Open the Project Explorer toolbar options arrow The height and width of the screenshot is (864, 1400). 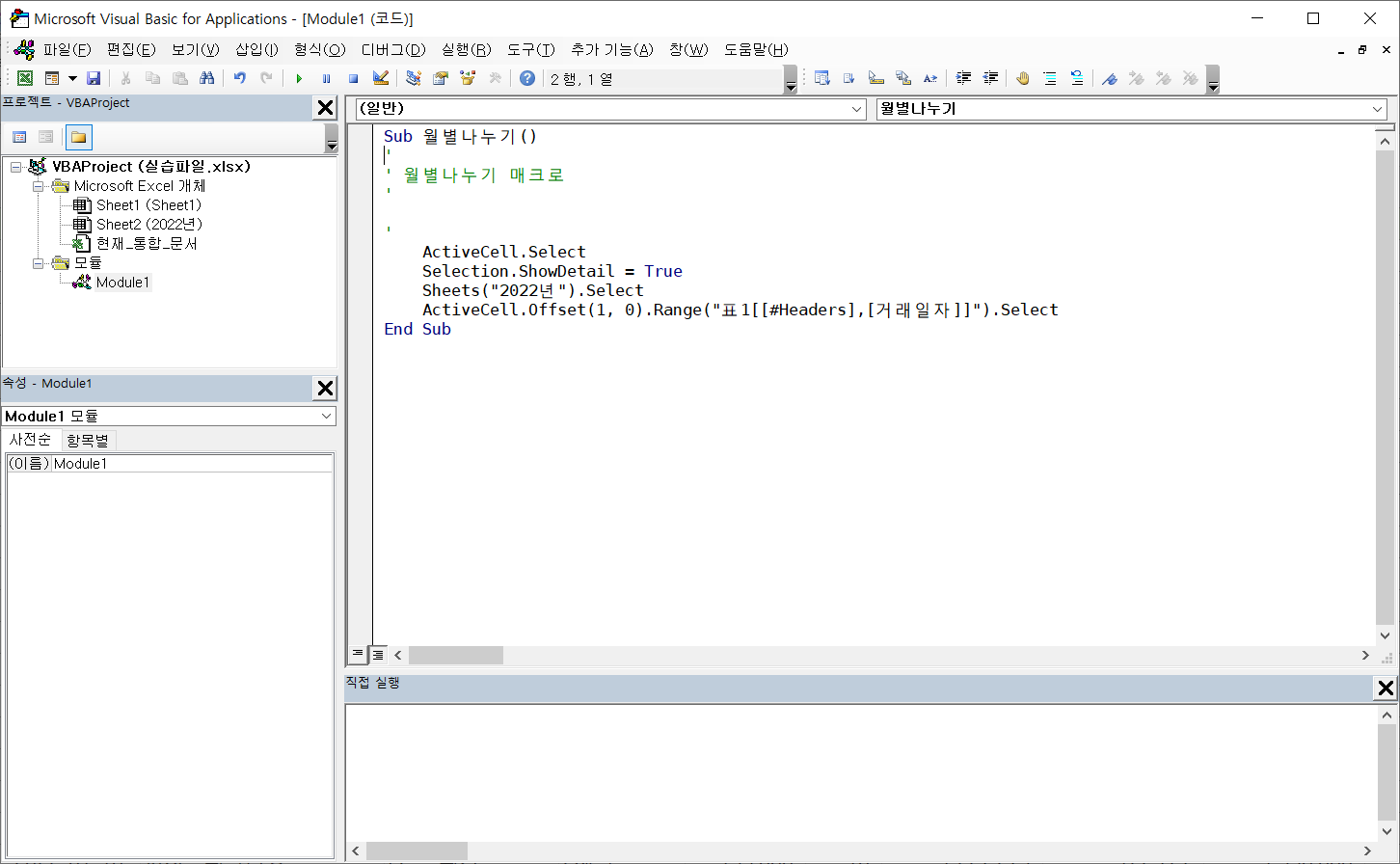pyautogui.click(x=332, y=138)
